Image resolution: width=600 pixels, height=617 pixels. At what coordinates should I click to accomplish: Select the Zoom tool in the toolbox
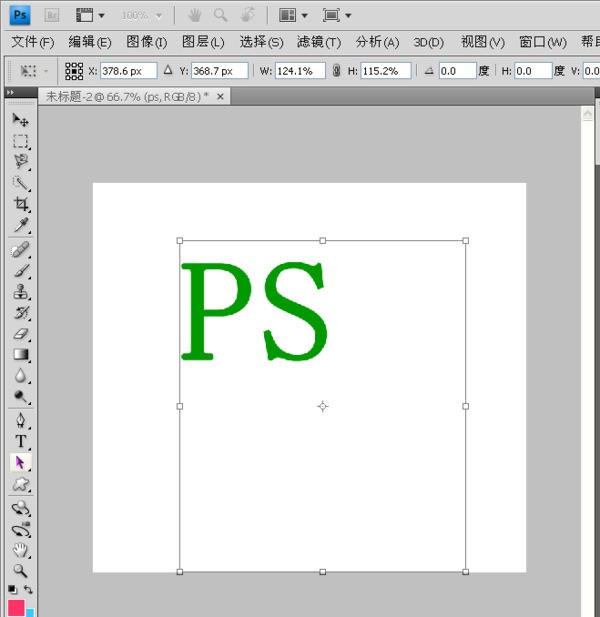(x=20, y=571)
